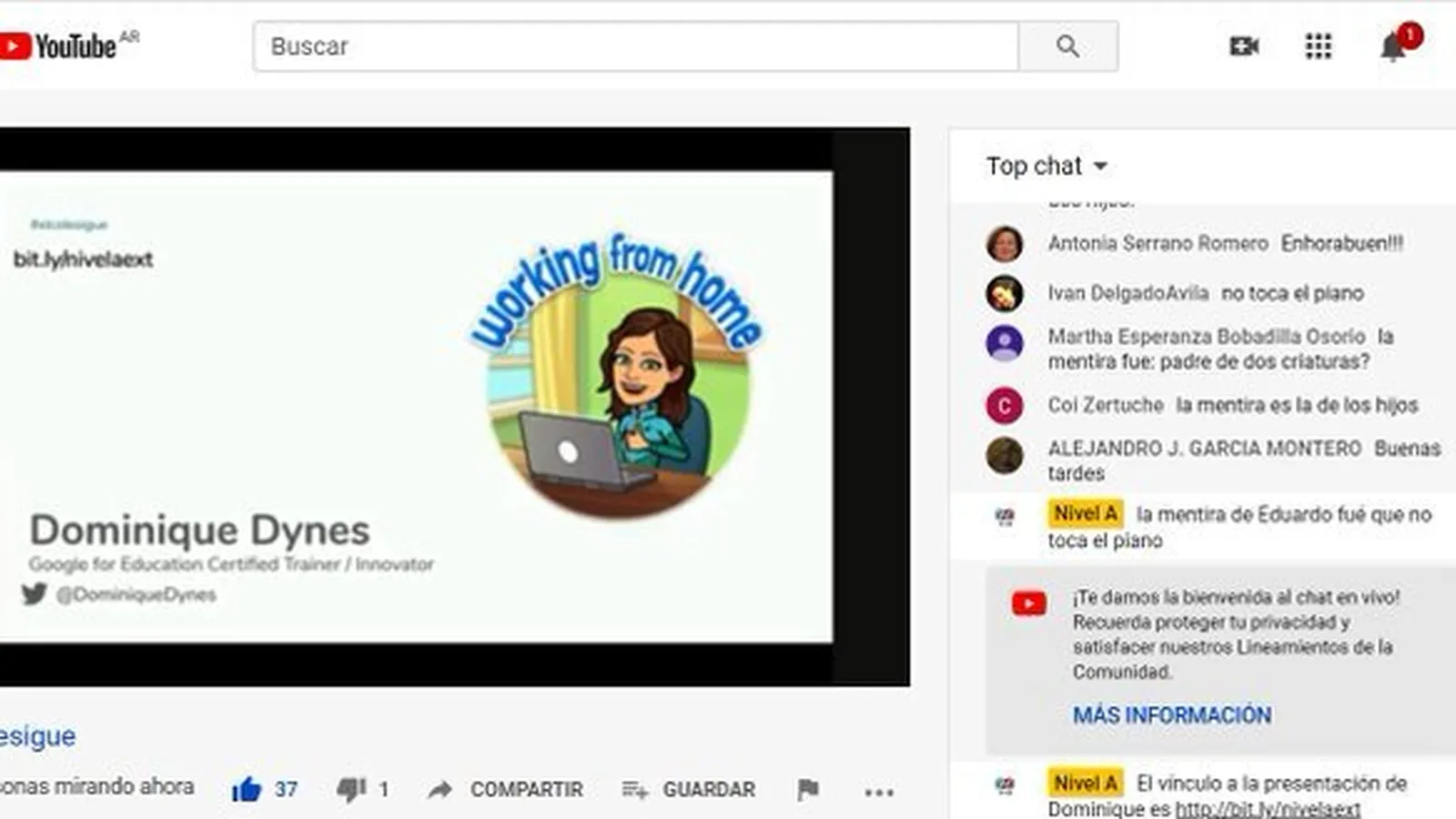Open the bit.ly/nivelaext link in chat

tap(1268, 809)
